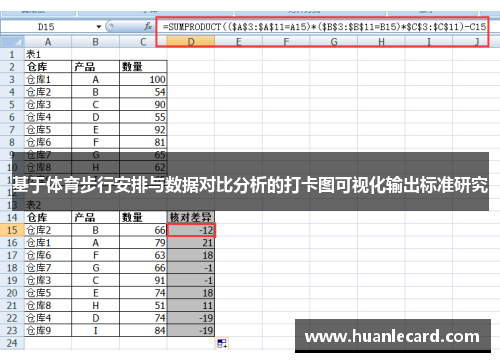Click the cell labeled 表1
500x362 pixels.
[x=48, y=54]
